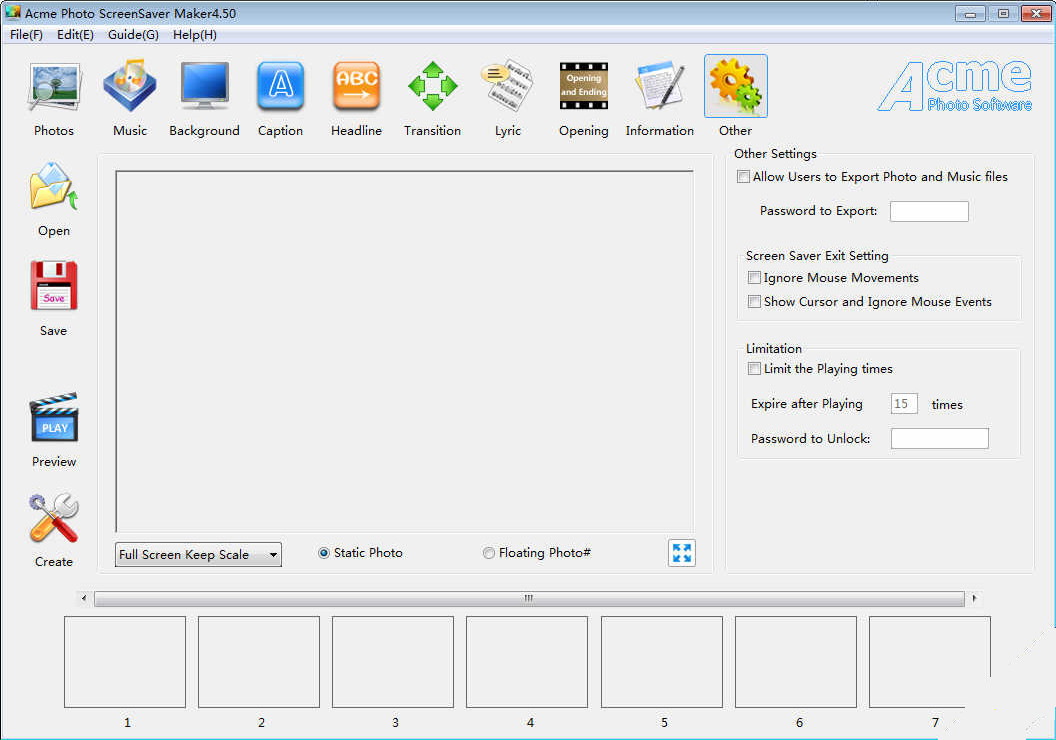
Task: Click the Password to Export field
Action: pos(929,211)
